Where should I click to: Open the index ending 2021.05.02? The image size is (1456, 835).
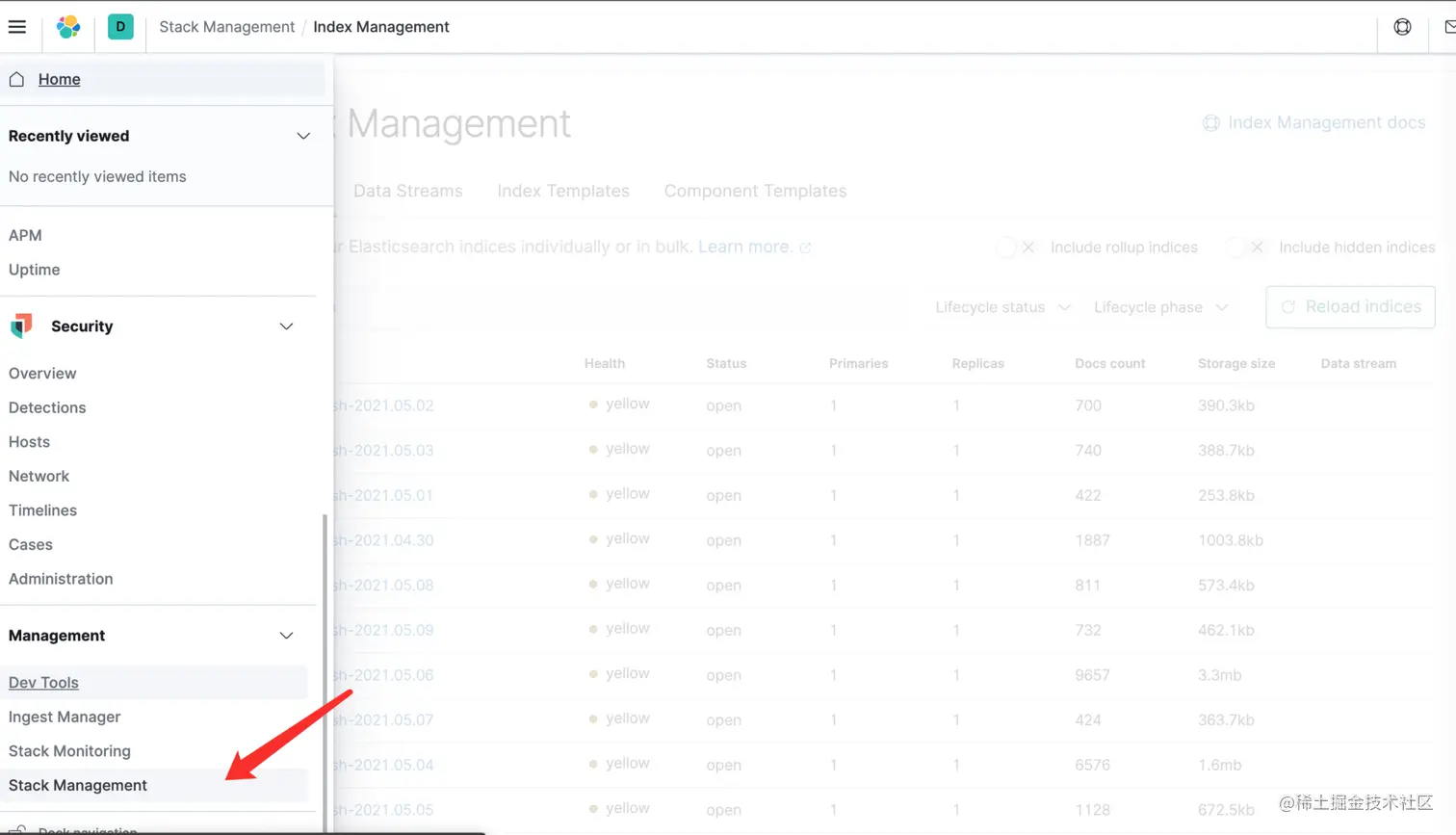(383, 405)
